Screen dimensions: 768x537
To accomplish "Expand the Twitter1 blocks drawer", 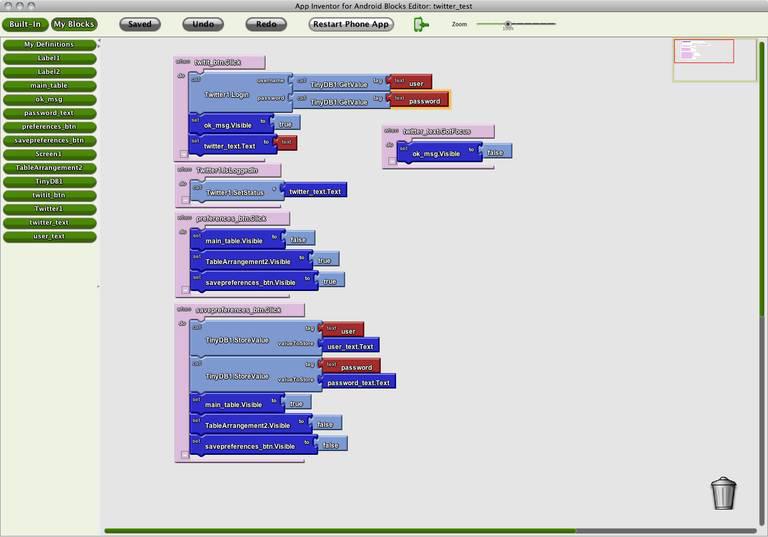I will point(49,209).
